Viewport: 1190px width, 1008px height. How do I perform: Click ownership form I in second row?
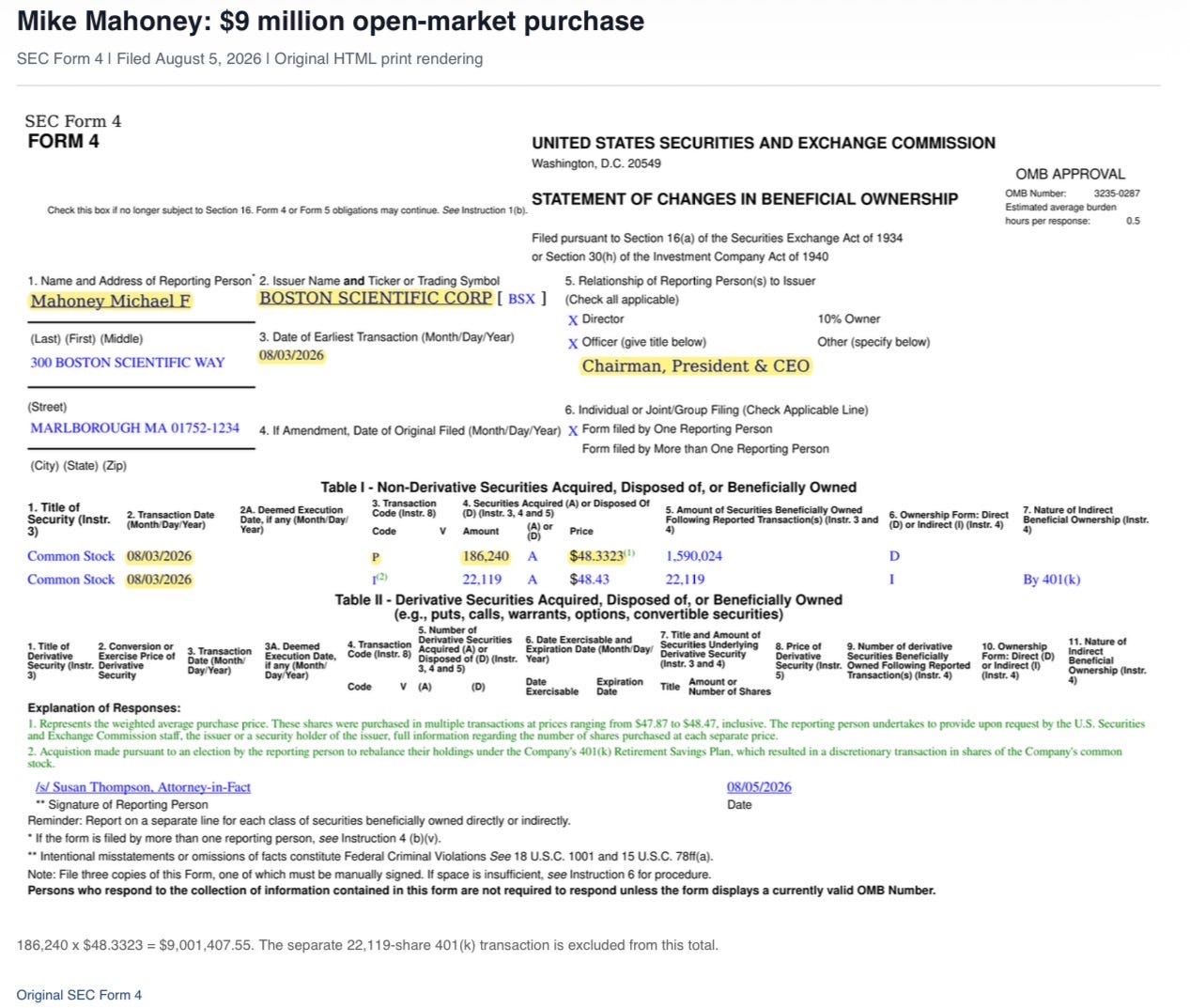(891, 580)
